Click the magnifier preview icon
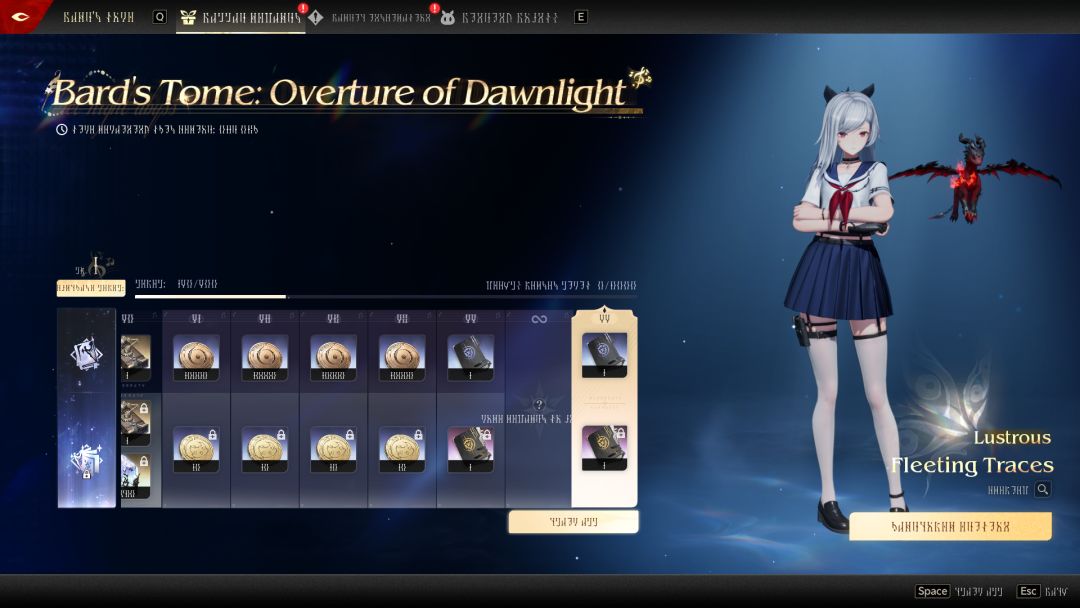This screenshot has height=608, width=1080. click(1043, 490)
